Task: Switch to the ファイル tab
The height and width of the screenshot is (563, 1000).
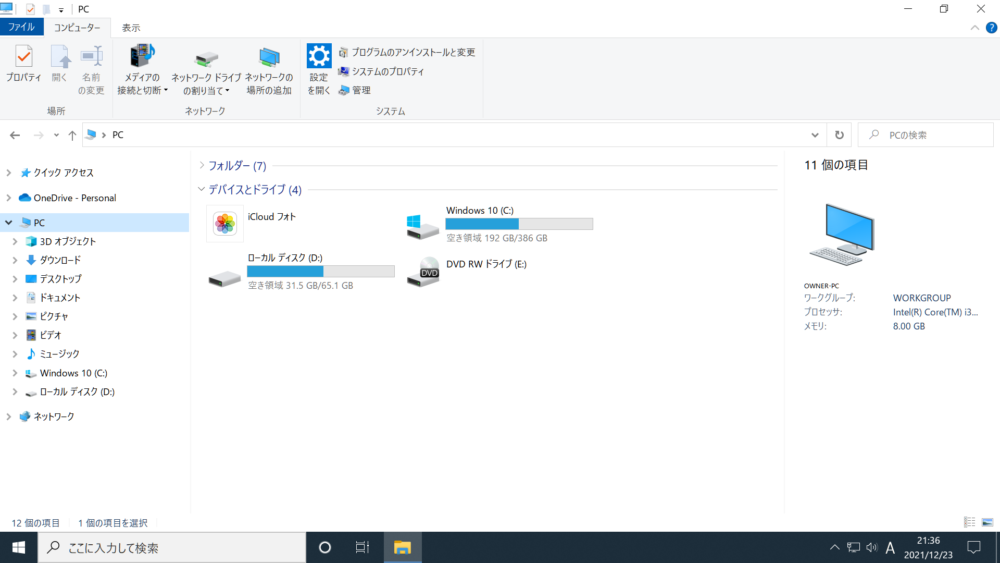Action: [x=22, y=27]
